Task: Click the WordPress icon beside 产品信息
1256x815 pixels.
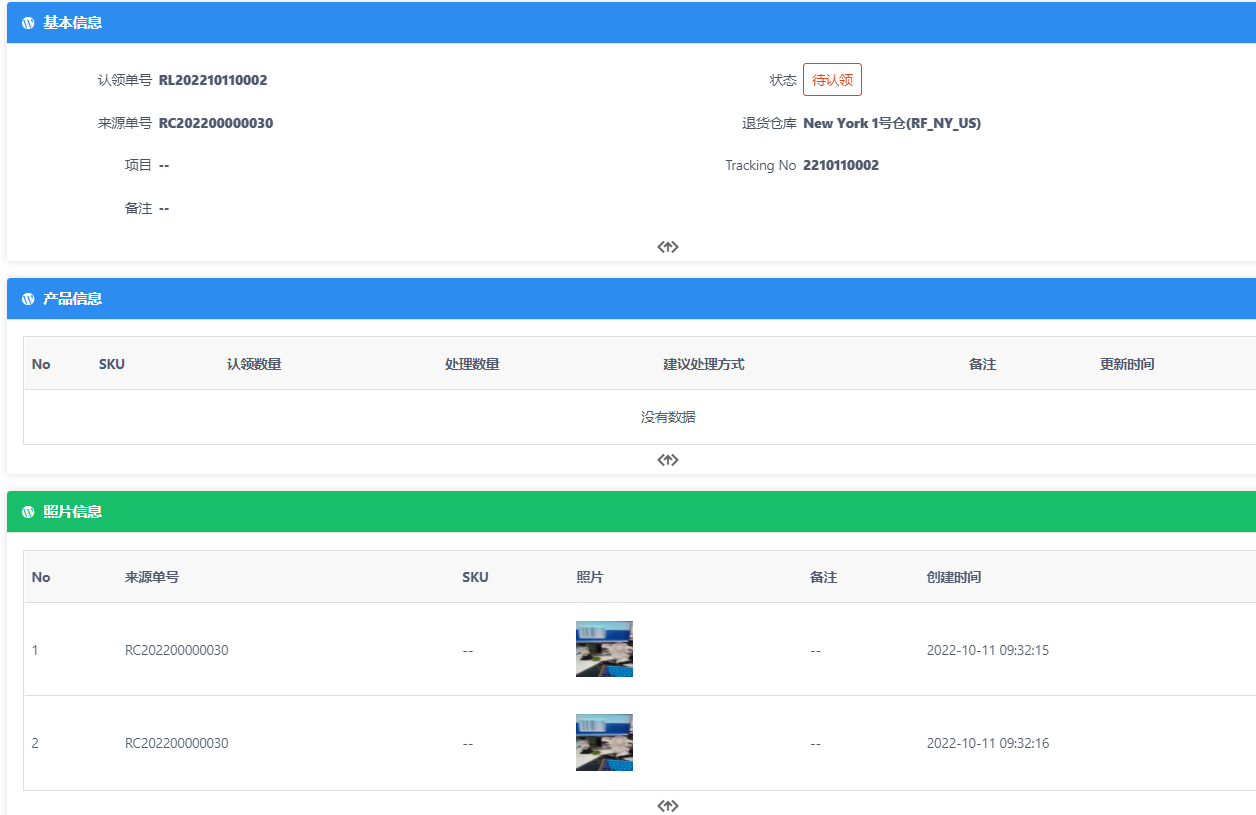Action: [28, 299]
